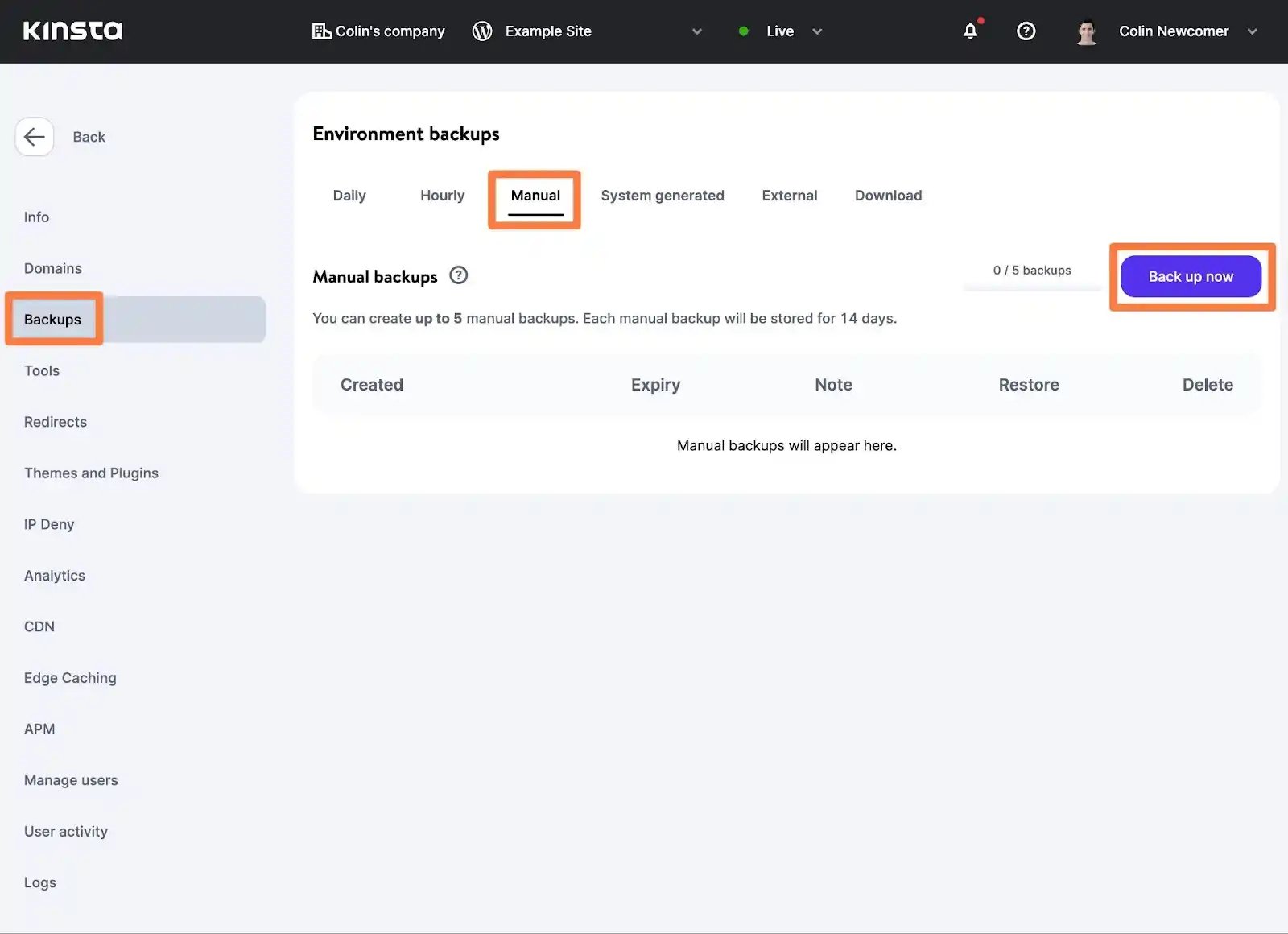1288x934 pixels.
Task: Open Themes and Plugins in sidebar
Action: pos(91,473)
